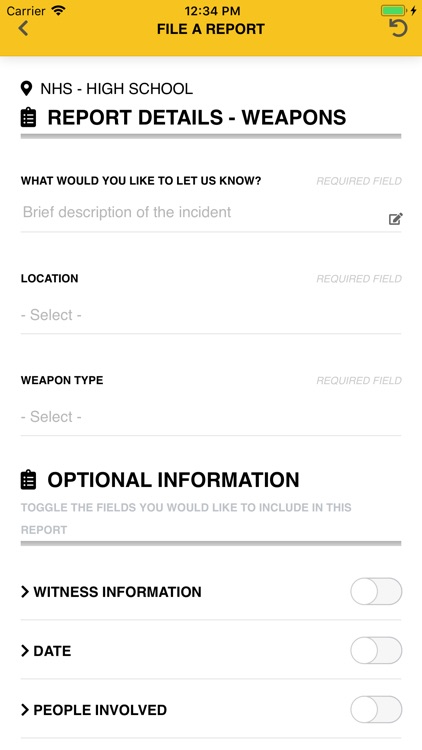
Task: Click the NHS - HIGH SCHOOL location label
Action: [116, 89]
